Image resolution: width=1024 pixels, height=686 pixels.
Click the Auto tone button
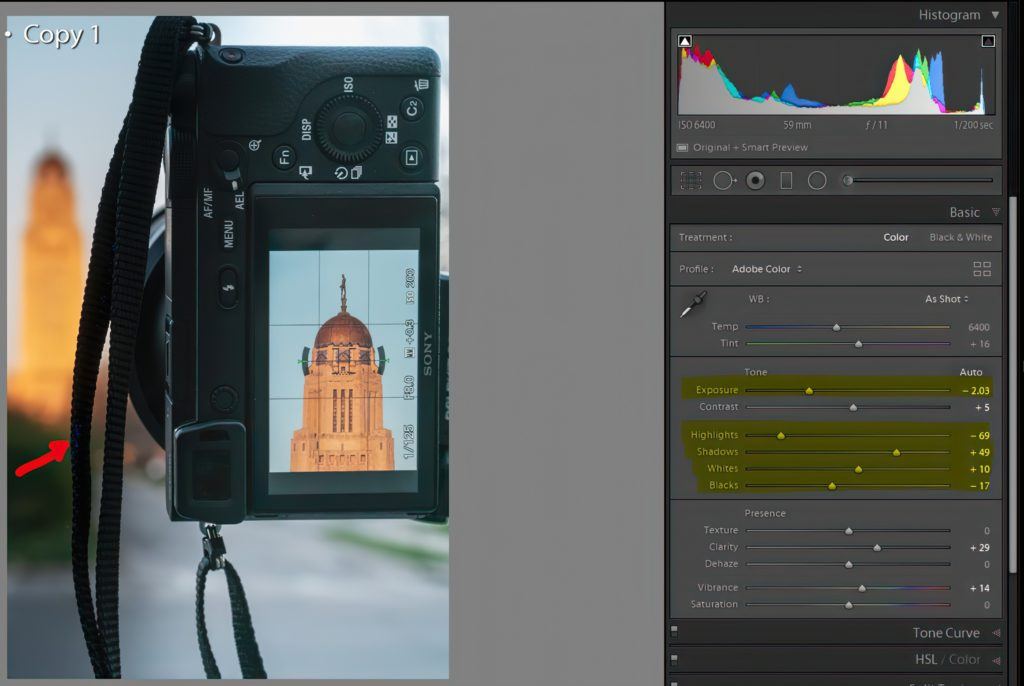970,372
